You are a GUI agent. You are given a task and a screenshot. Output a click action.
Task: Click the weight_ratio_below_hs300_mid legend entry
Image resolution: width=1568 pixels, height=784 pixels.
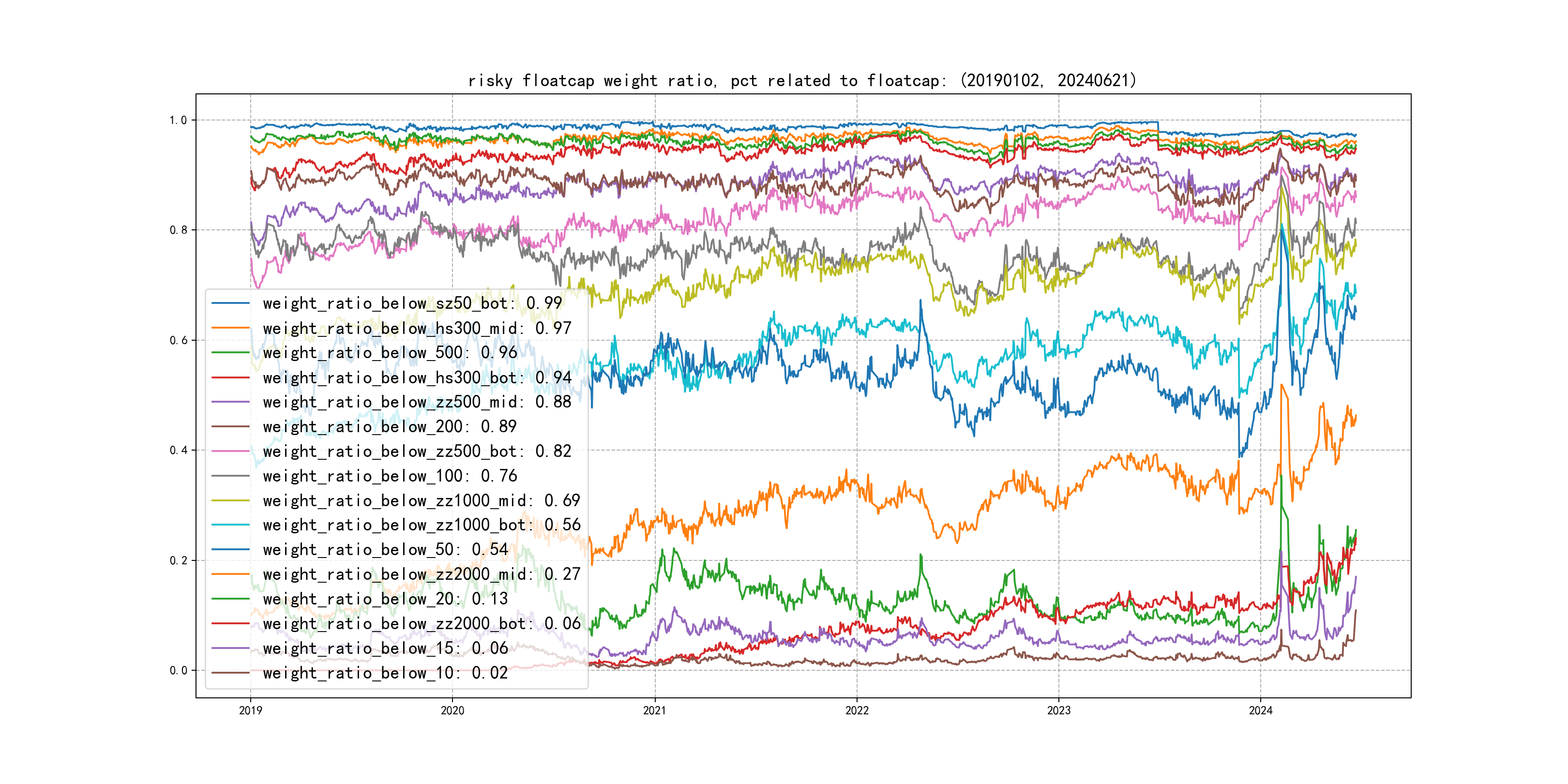[x=417, y=328]
